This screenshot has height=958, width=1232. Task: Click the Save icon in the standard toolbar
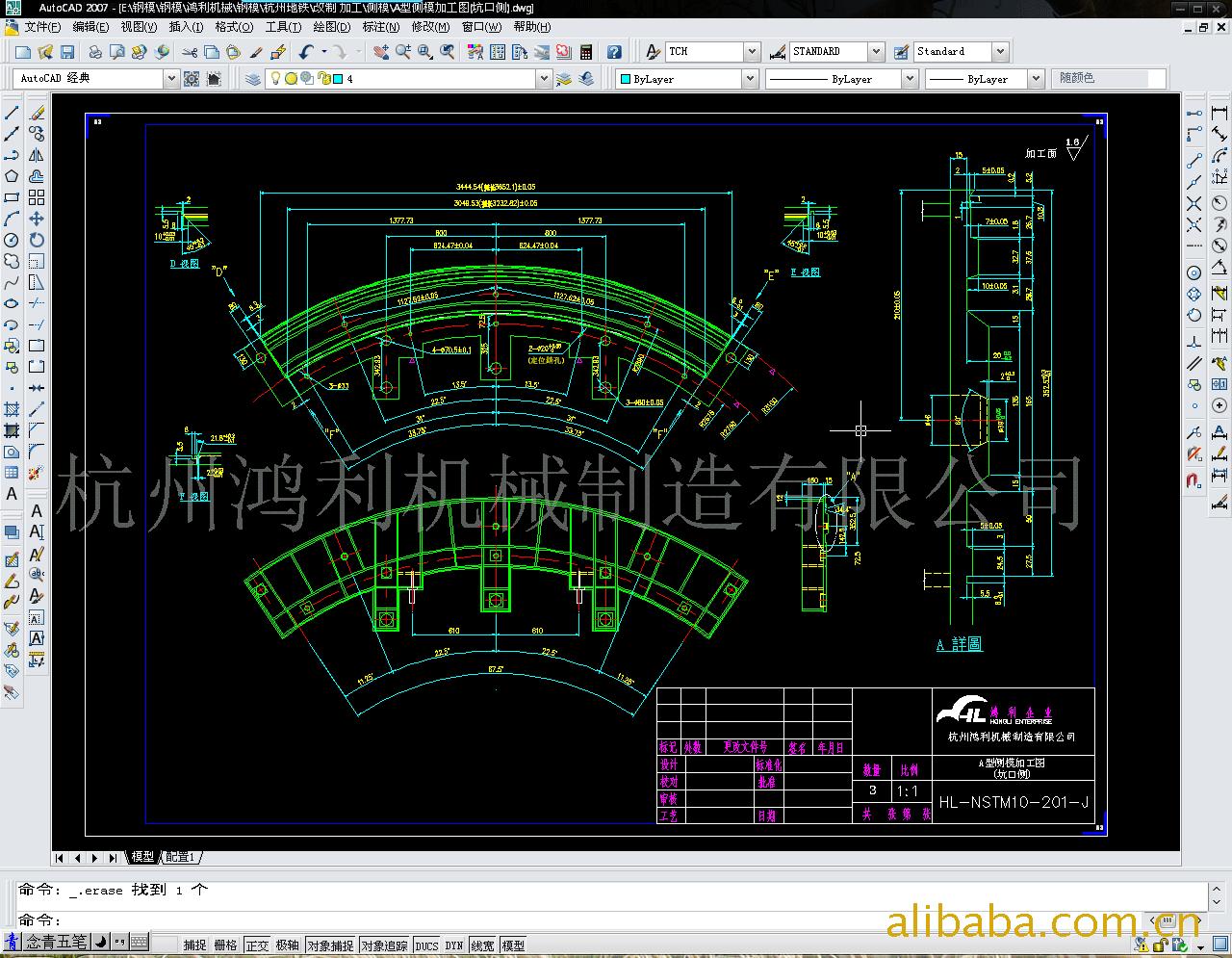point(67,52)
